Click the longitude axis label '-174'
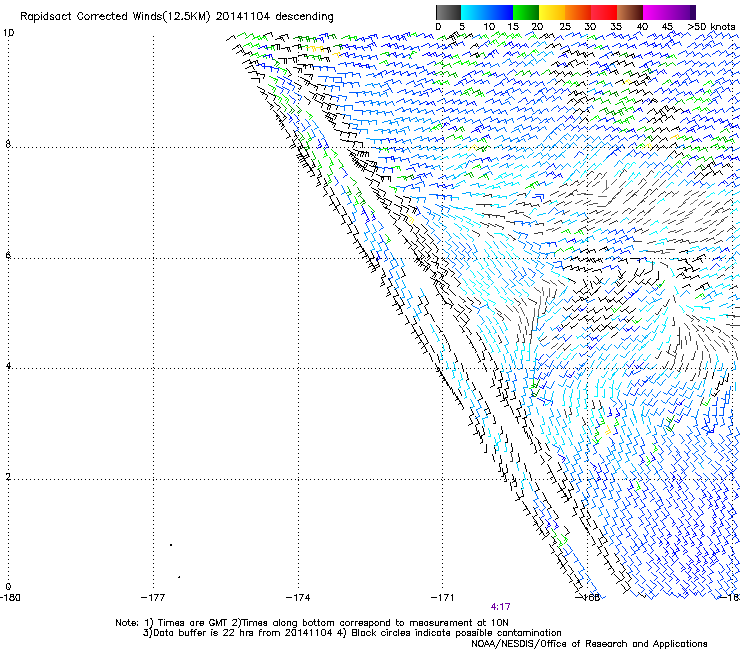The width and height of the screenshot is (740, 650). click(298, 598)
